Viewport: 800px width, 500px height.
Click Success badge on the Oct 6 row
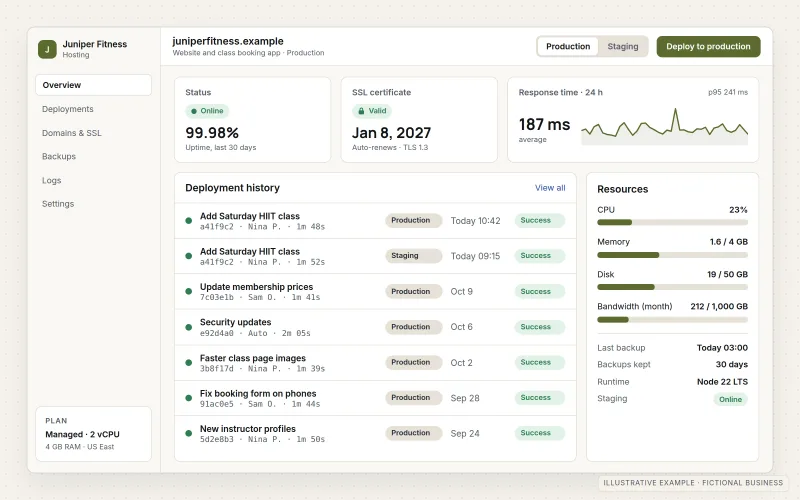tap(539, 327)
